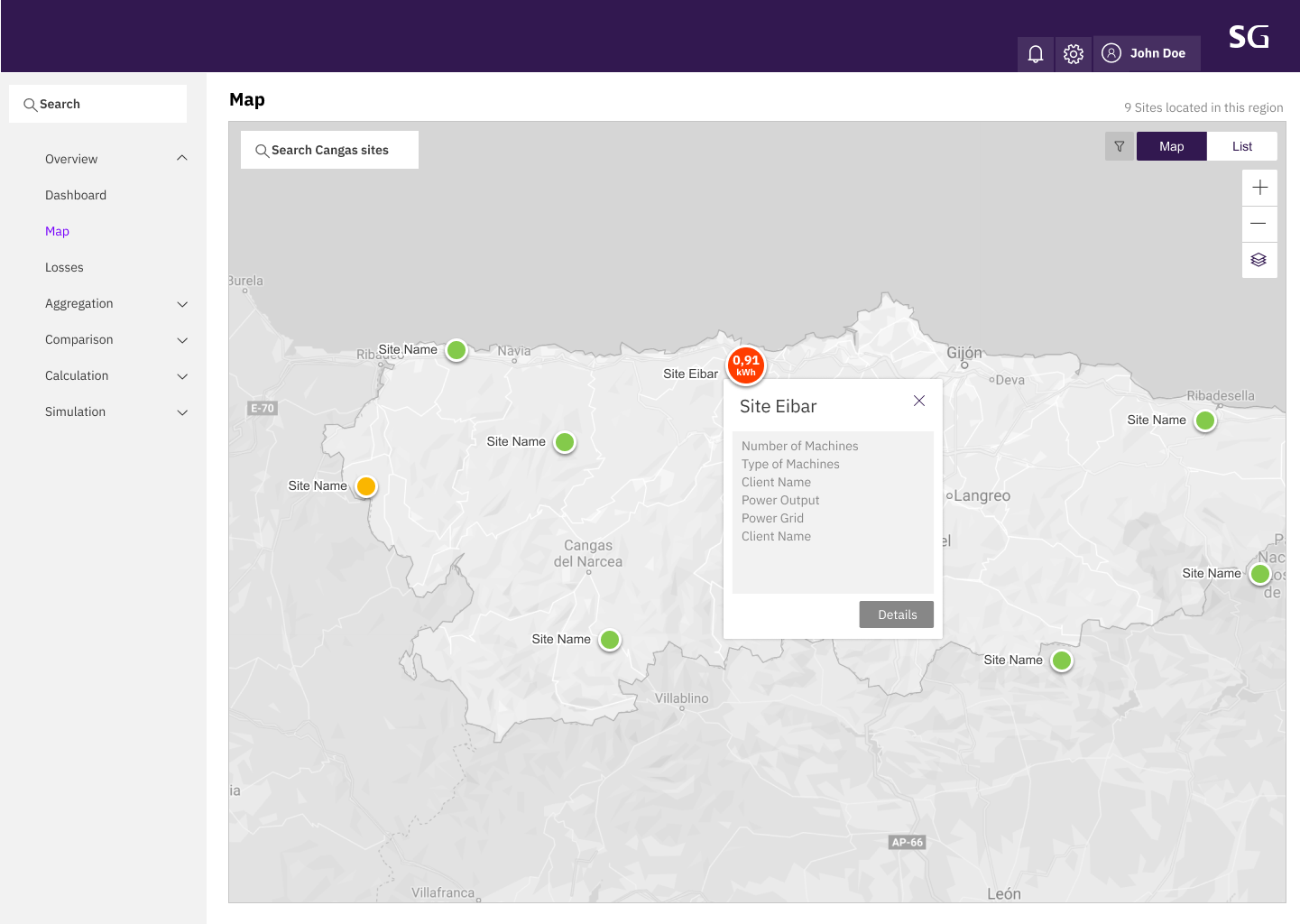
Task: Switch to Map view toggle
Action: point(1172,146)
